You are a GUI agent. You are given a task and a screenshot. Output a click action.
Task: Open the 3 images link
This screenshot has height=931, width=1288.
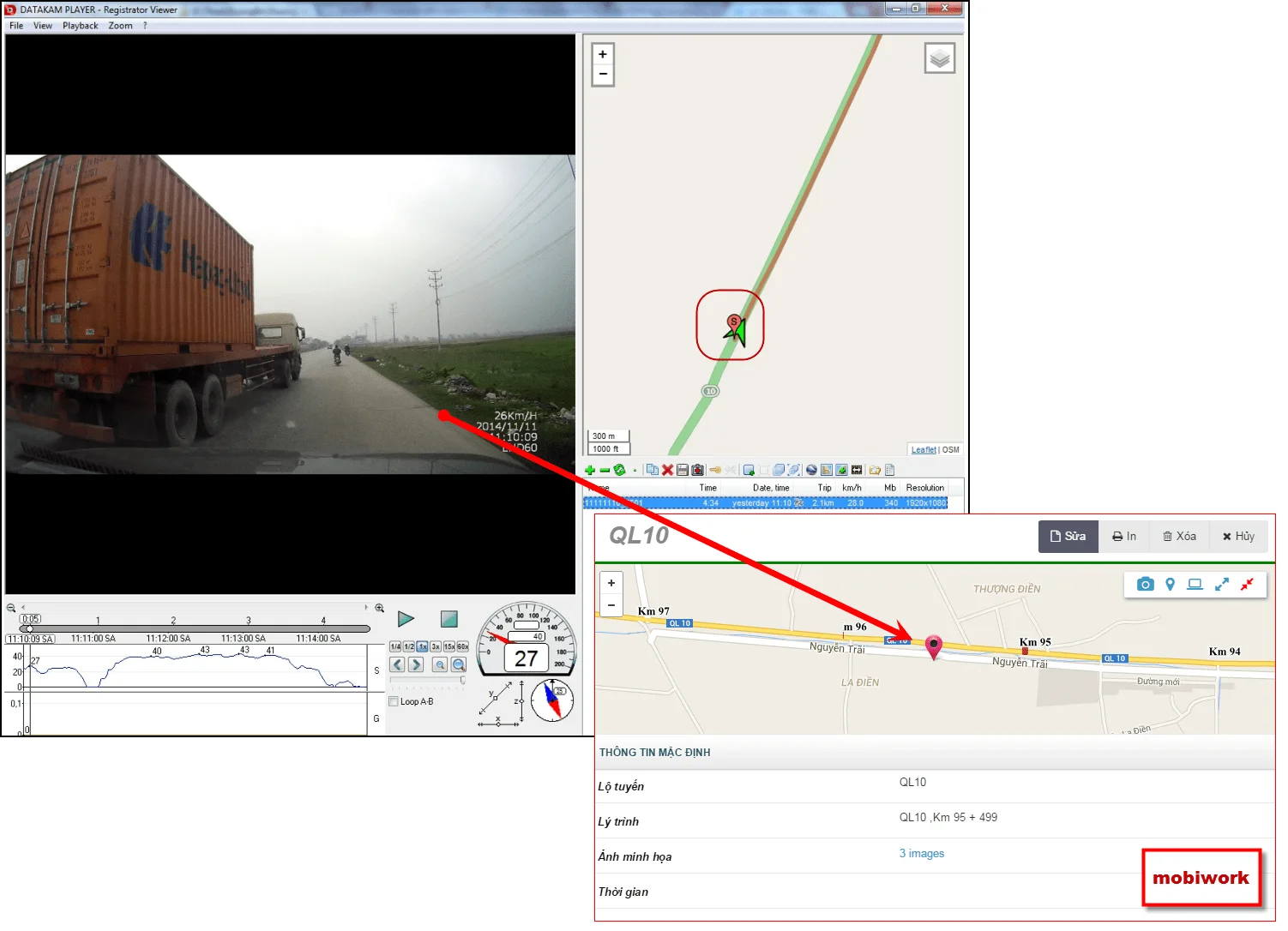922,854
